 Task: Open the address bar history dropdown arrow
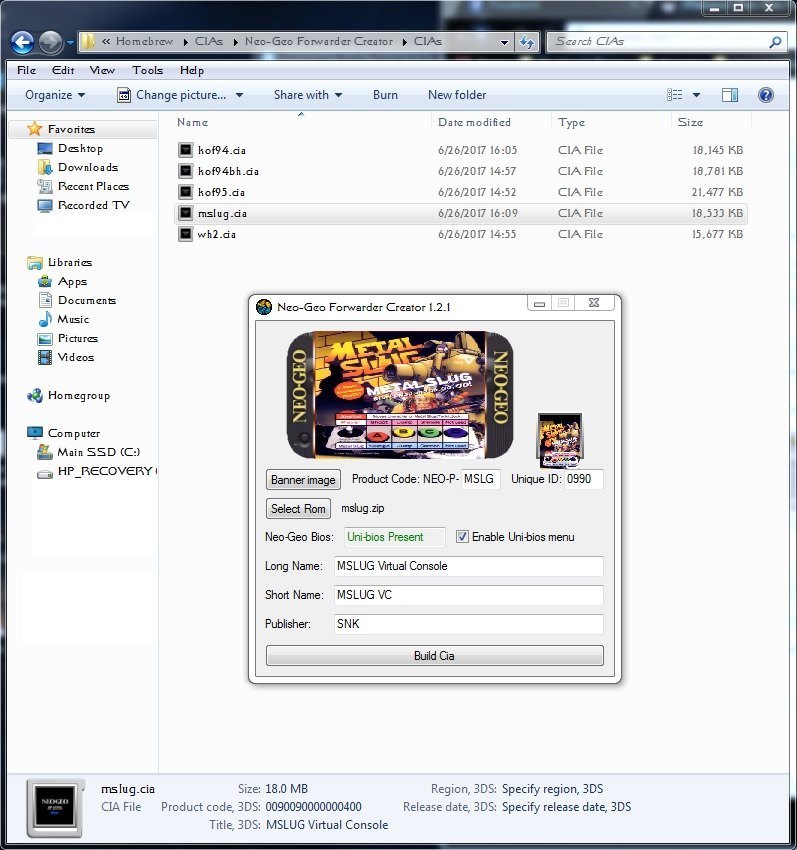click(504, 42)
